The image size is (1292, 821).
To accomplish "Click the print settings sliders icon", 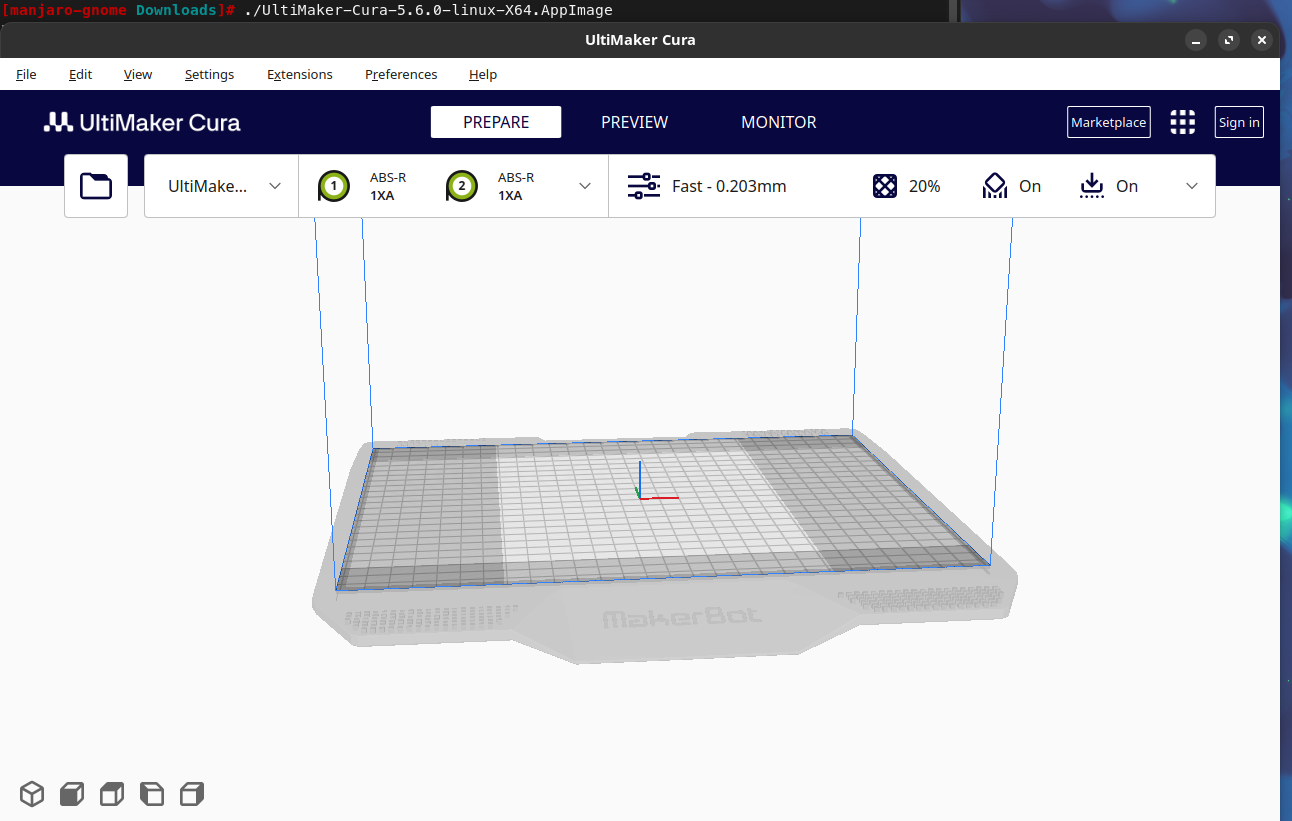I will 644,186.
